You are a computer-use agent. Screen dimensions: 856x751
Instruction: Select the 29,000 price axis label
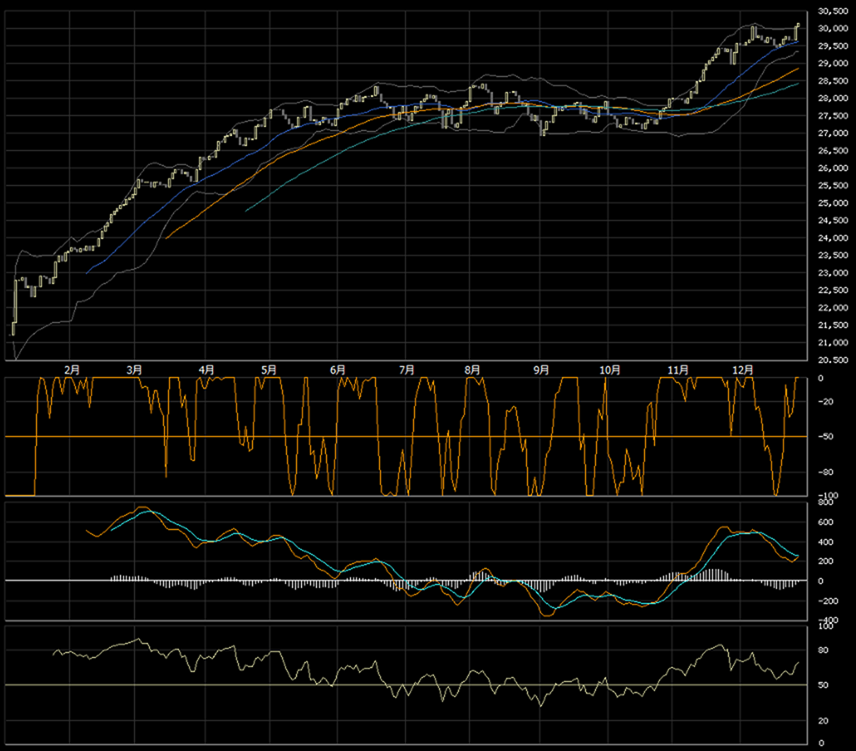point(833,63)
